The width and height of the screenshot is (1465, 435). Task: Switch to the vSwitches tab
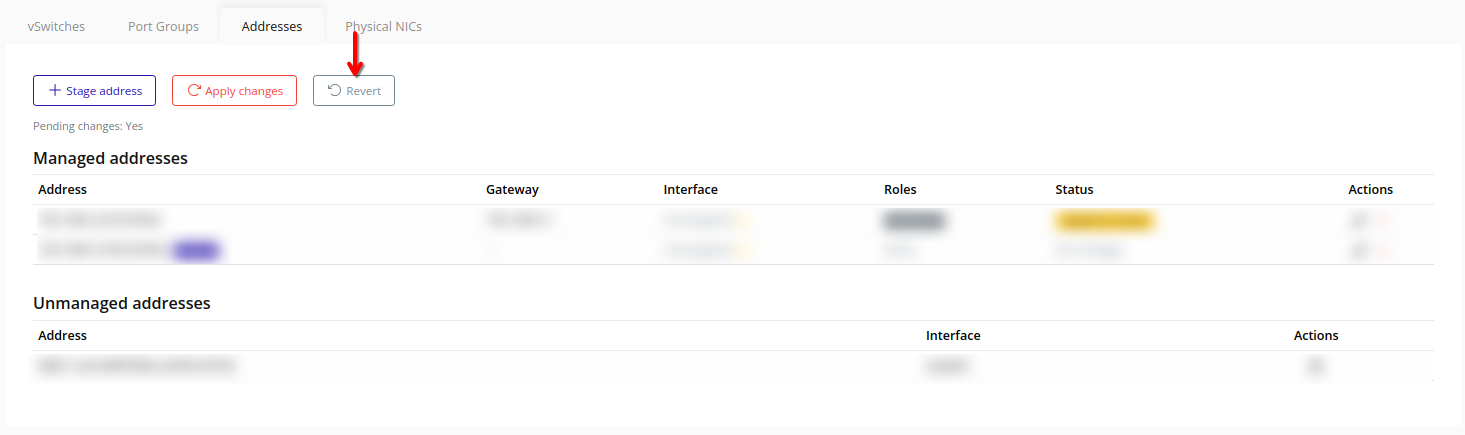point(56,26)
